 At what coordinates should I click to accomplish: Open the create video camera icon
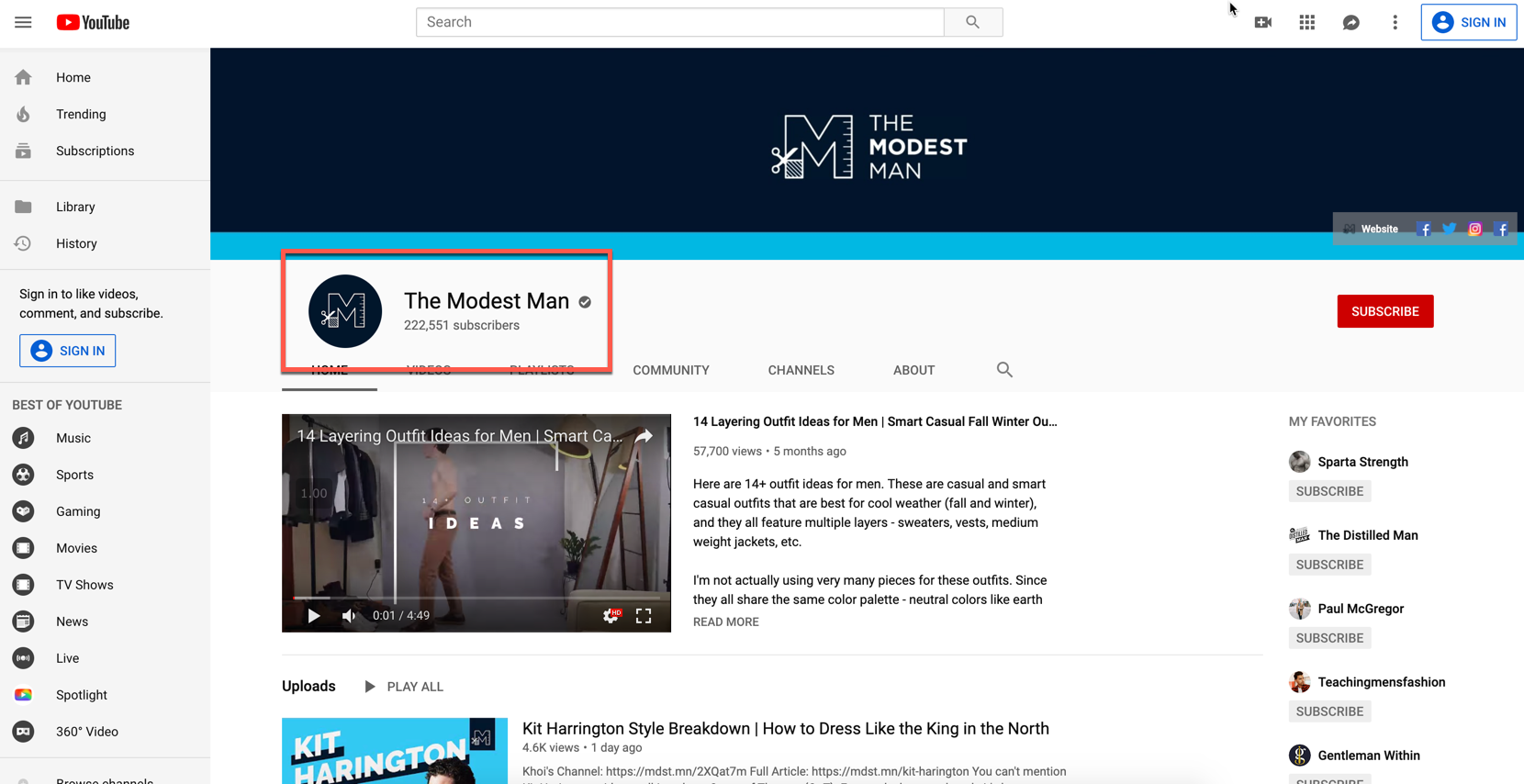1263,22
